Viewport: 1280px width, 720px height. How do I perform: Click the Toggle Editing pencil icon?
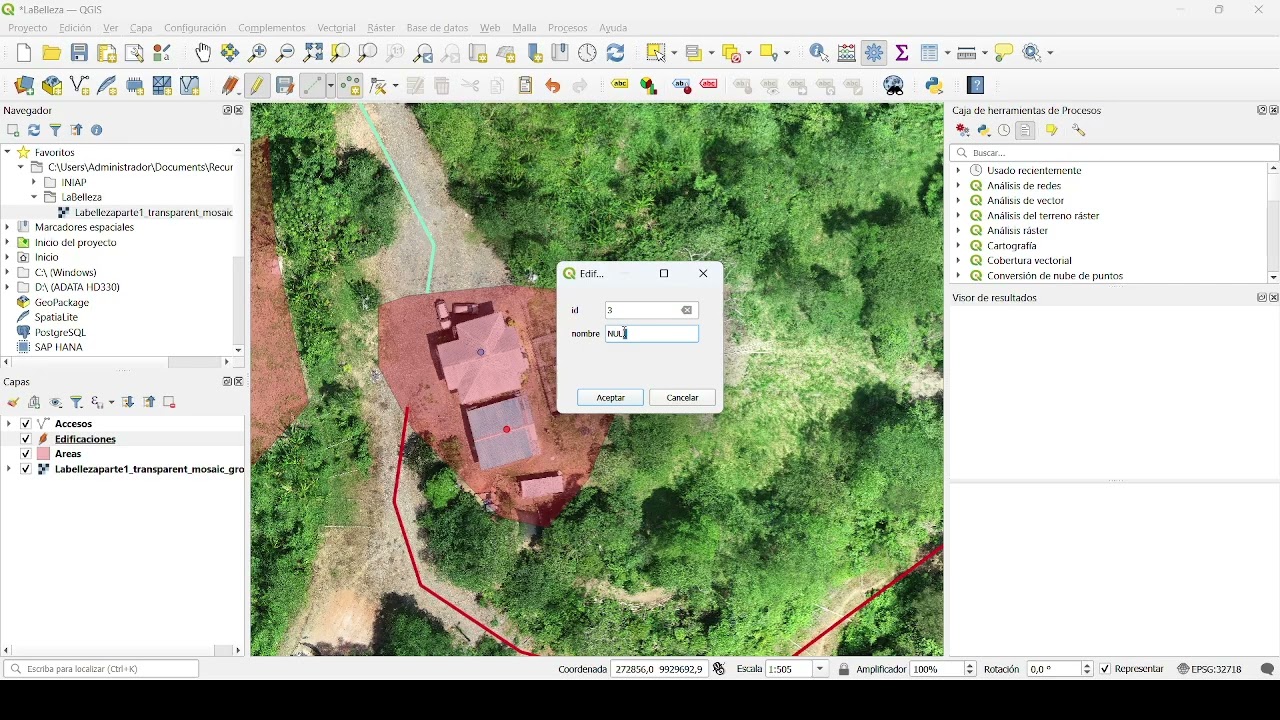tap(258, 87)
